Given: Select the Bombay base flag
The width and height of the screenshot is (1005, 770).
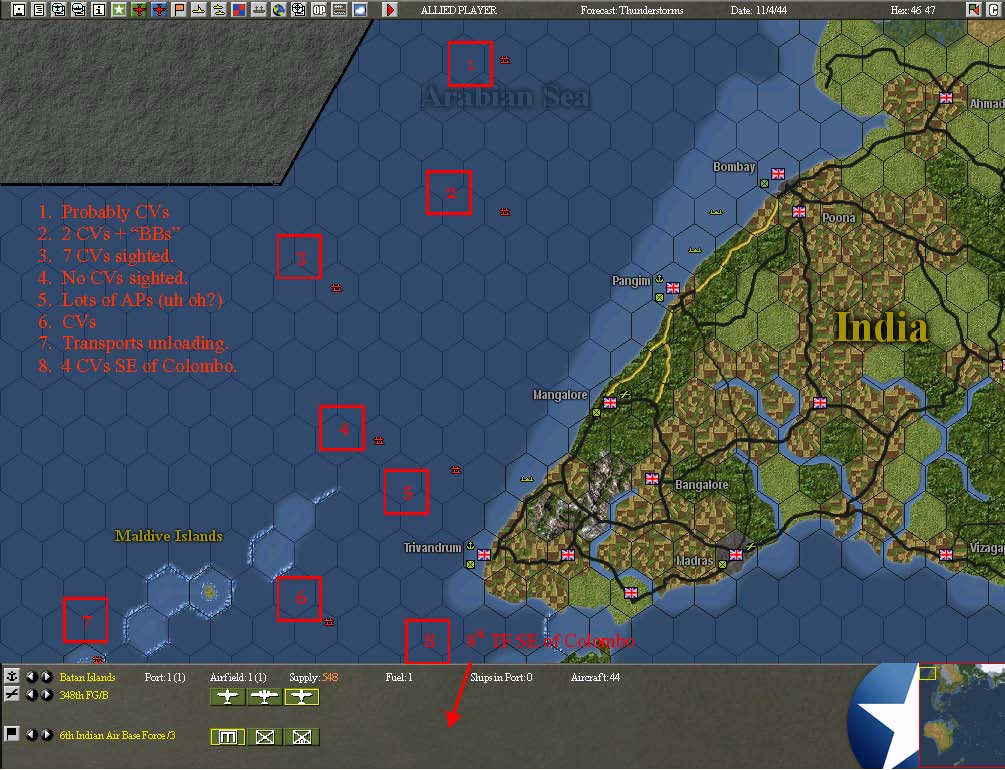Looking at the screenshot, I should (778, 174).
